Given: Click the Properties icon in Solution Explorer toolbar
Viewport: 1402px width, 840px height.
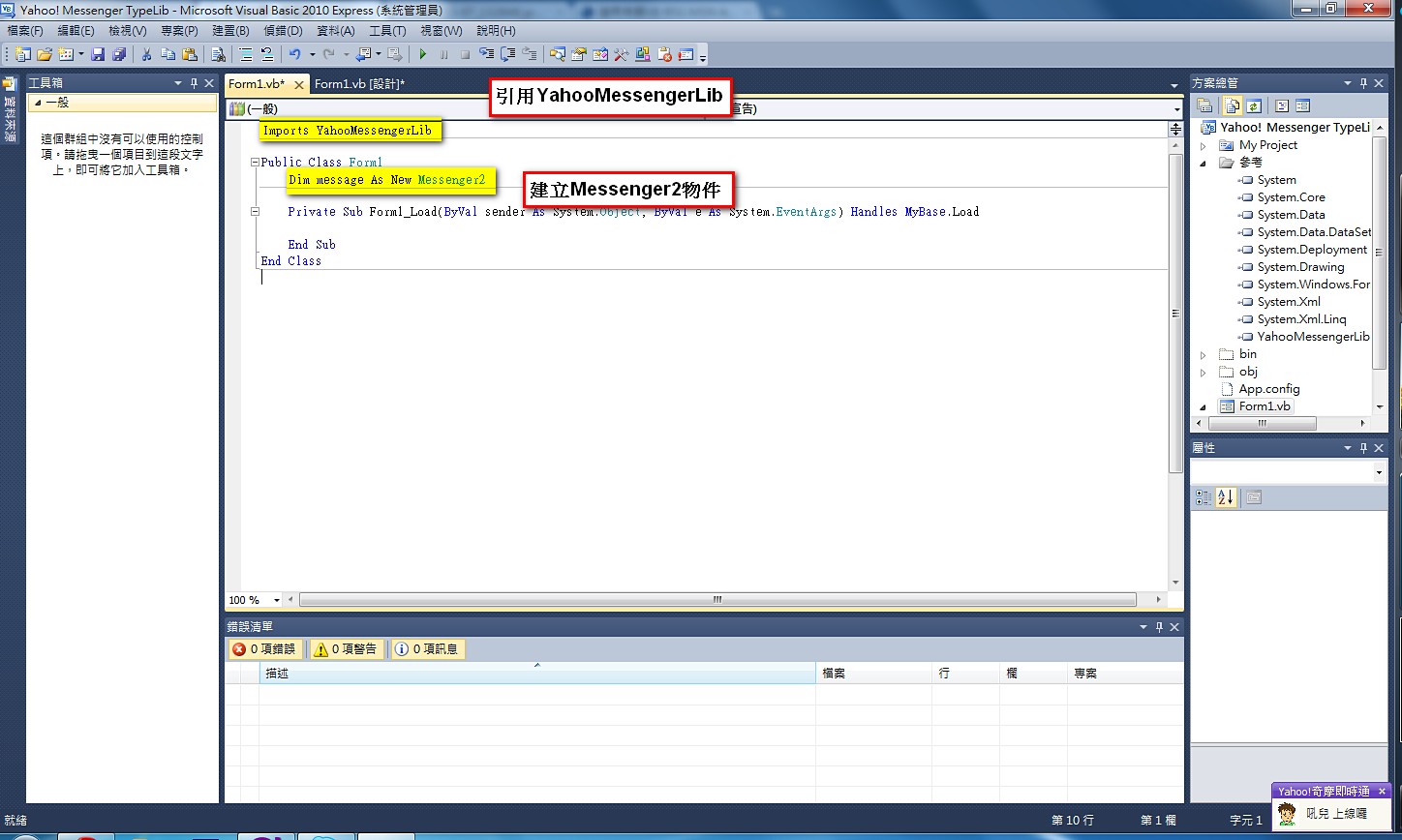Looking at the screenshot, I should tap(1204, 106).
